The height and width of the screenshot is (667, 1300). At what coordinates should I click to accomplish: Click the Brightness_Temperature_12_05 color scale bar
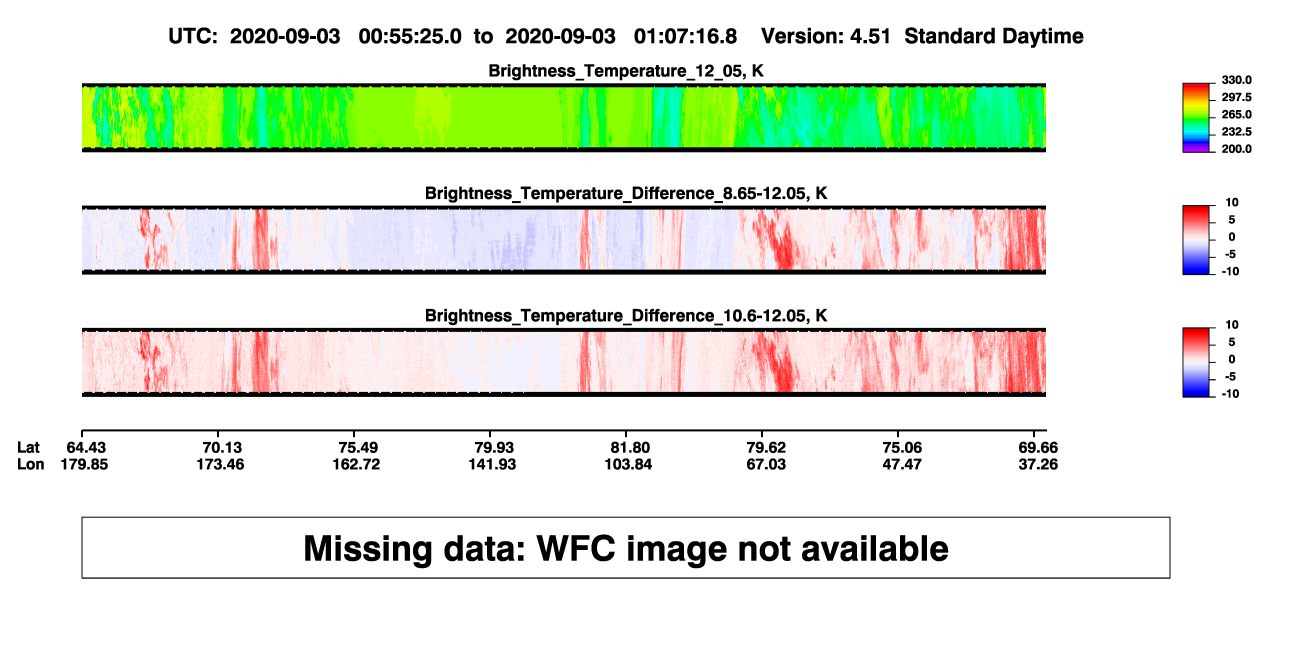1196,118
